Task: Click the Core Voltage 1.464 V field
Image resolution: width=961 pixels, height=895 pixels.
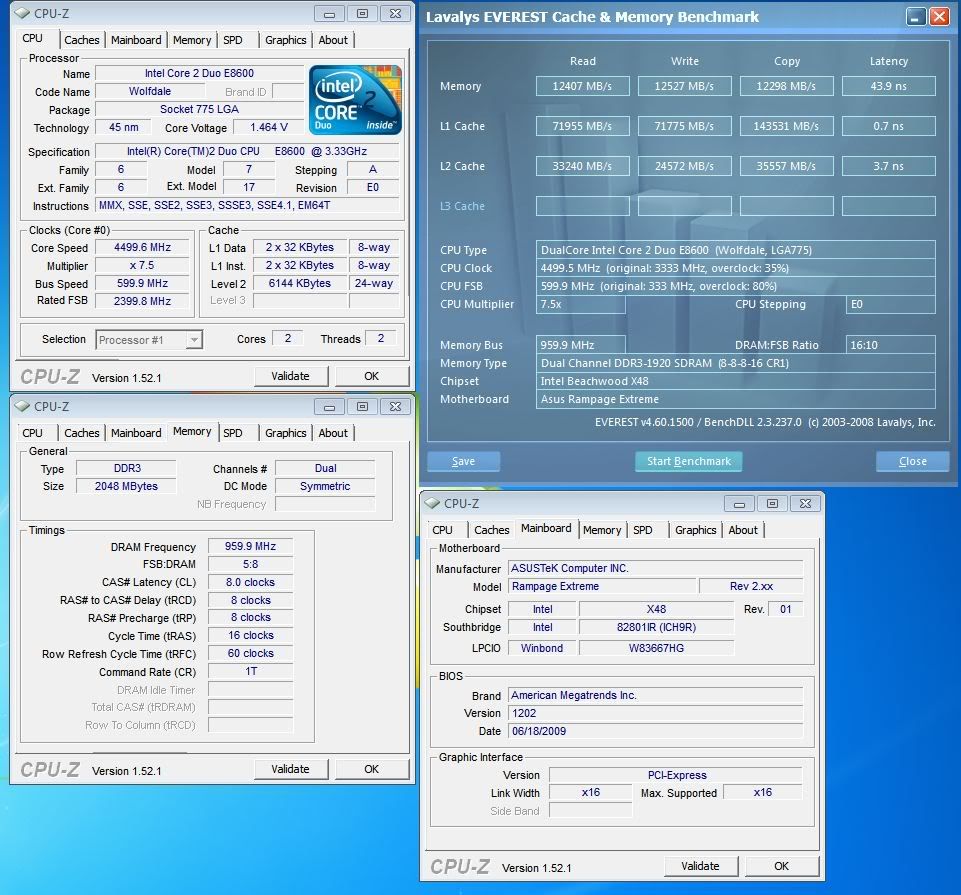Action: (269, 127)
